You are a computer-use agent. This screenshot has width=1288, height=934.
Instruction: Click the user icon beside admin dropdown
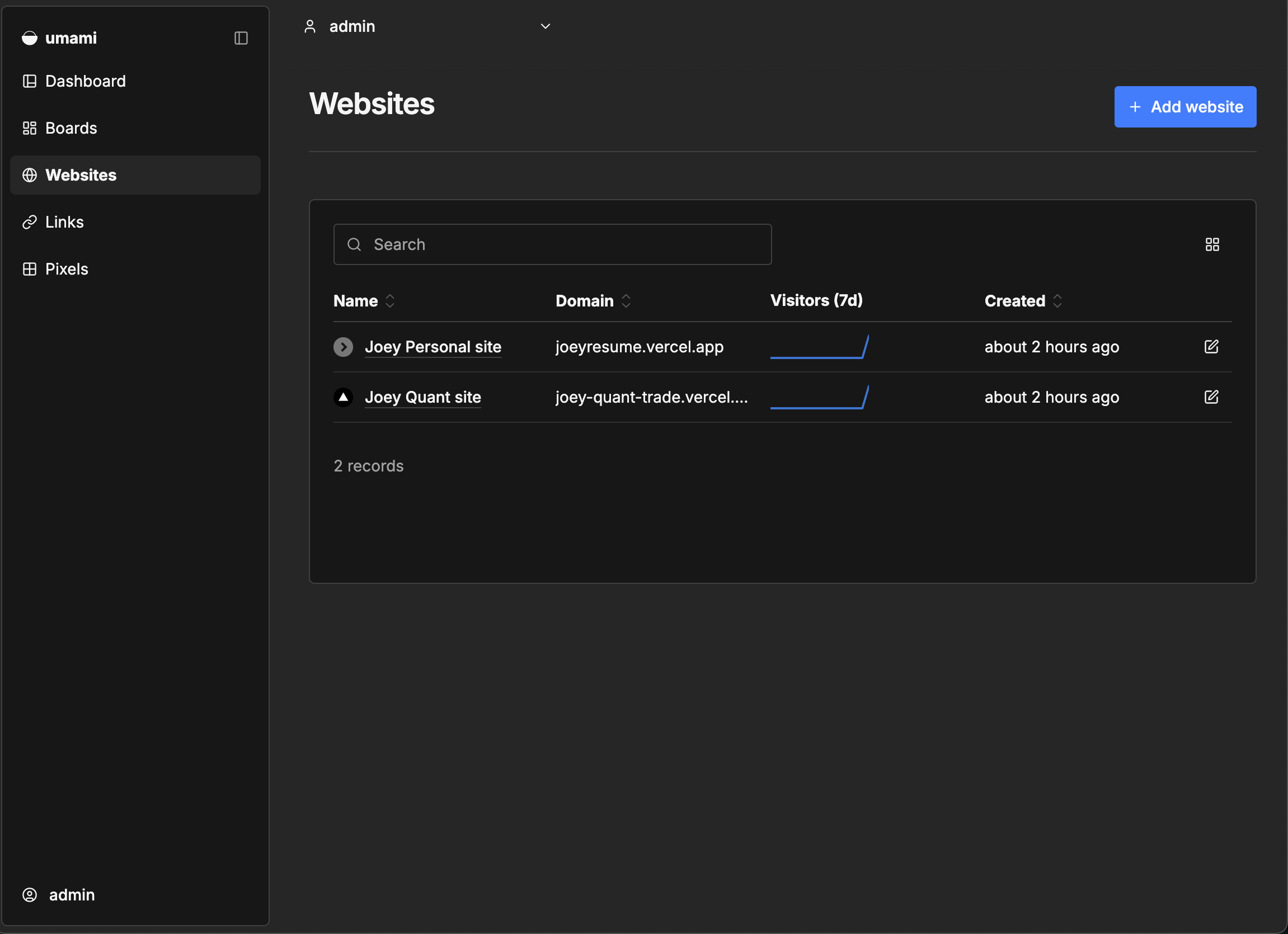point(310,26)
